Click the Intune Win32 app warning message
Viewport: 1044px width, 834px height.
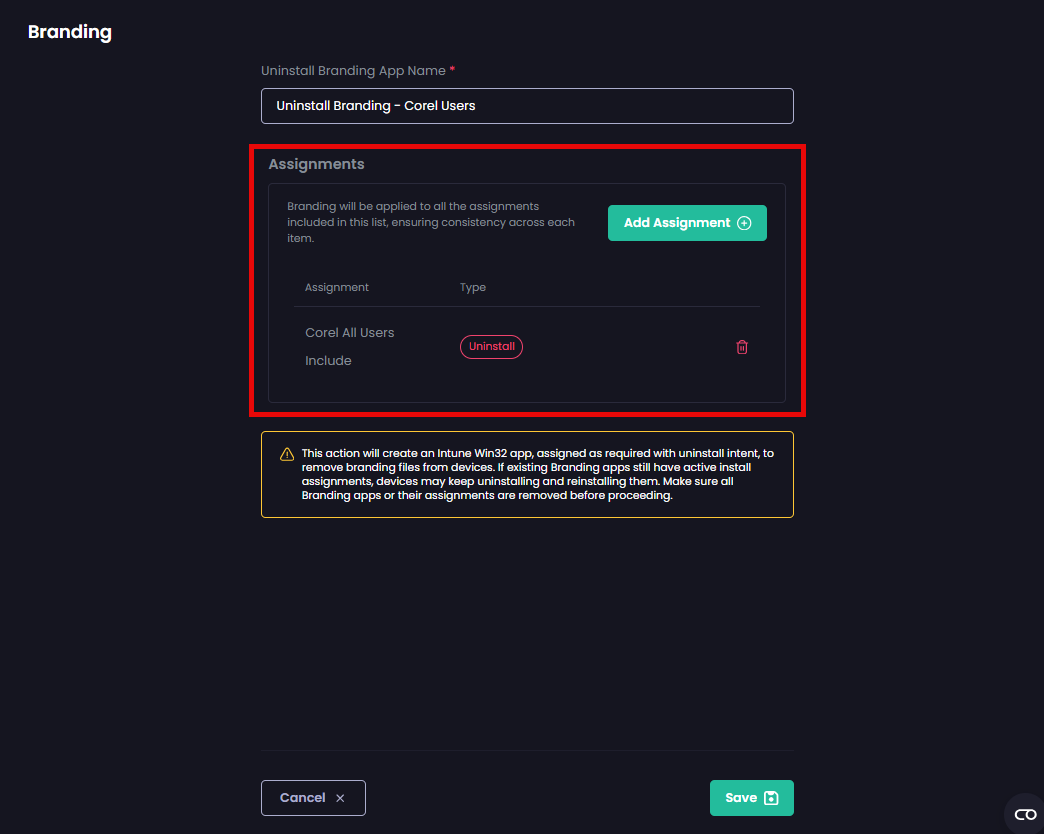point(537,474)
